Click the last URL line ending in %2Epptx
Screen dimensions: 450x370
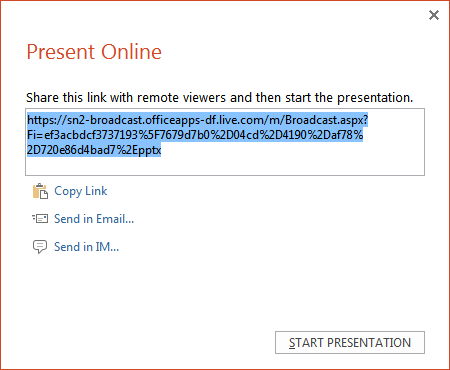pyautogui.click(x=94, y=150)
